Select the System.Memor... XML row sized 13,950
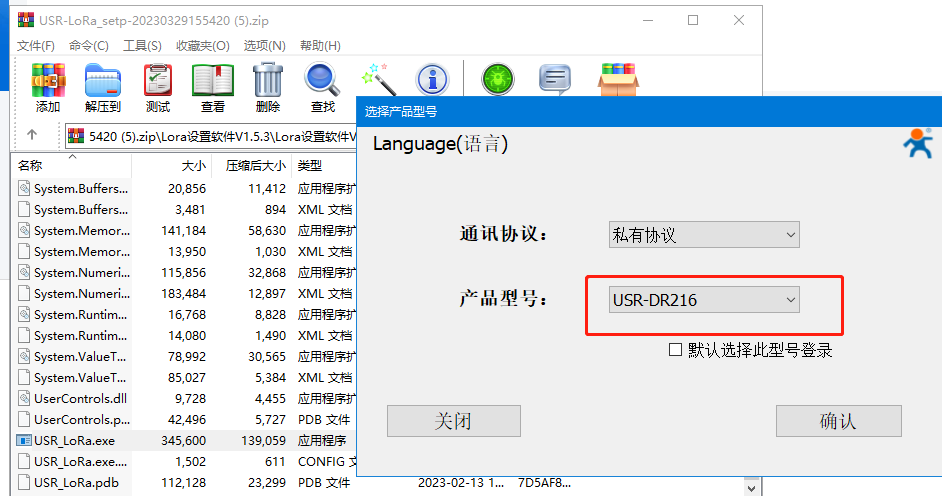 (184, 251)
